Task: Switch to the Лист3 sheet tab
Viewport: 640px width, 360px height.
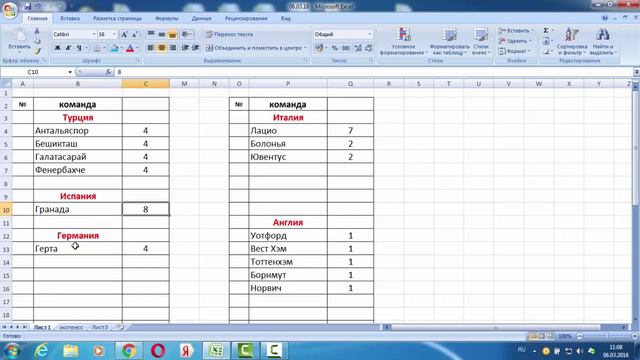Action: (x=100, y=327)
